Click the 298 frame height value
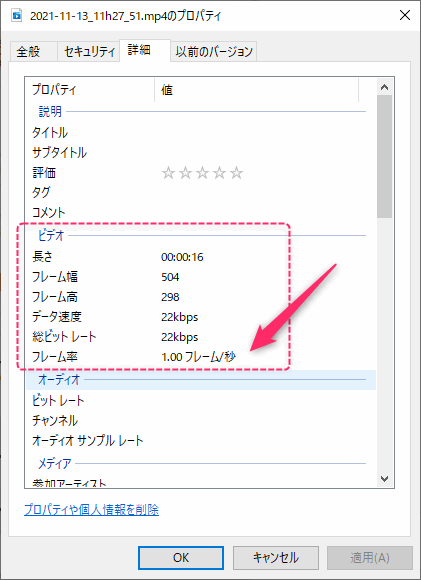The image size is (421, 580). [170, 297]
